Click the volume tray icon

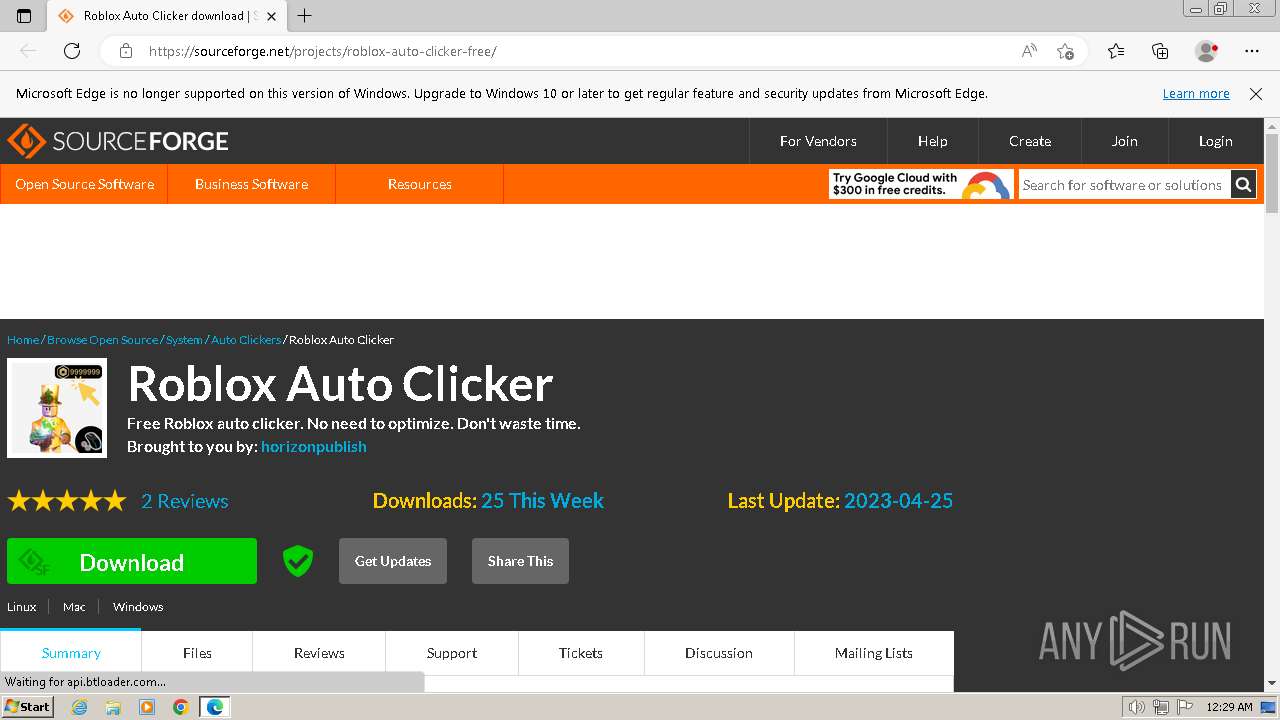point(1137,707)
